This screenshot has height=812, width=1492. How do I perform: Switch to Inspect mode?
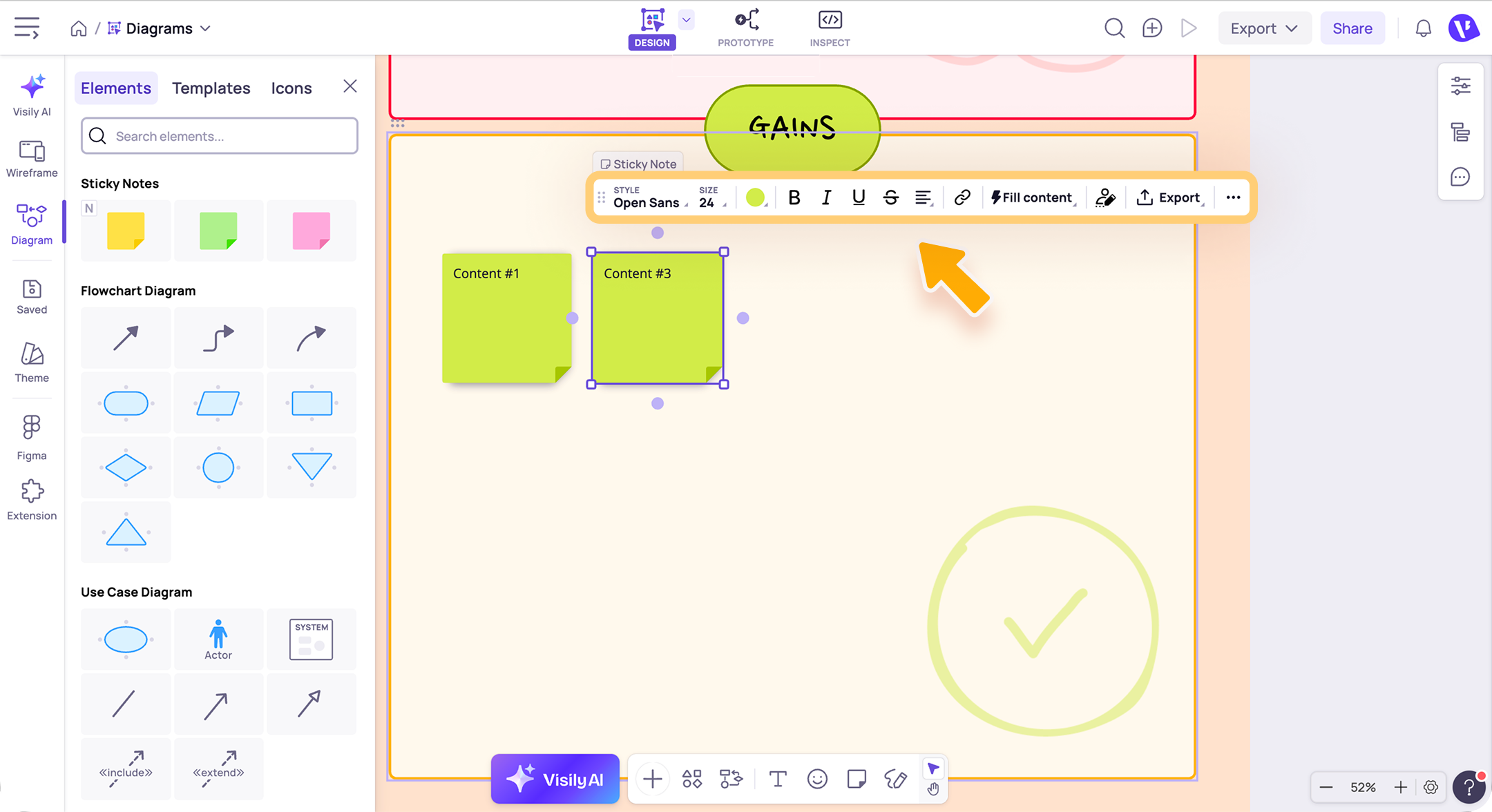coord(830,28)
